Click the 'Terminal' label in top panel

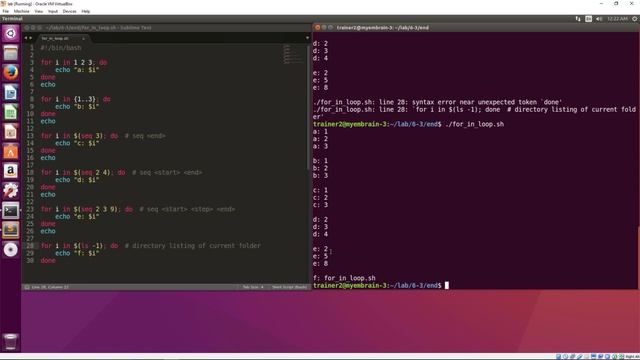coord(12,19)
